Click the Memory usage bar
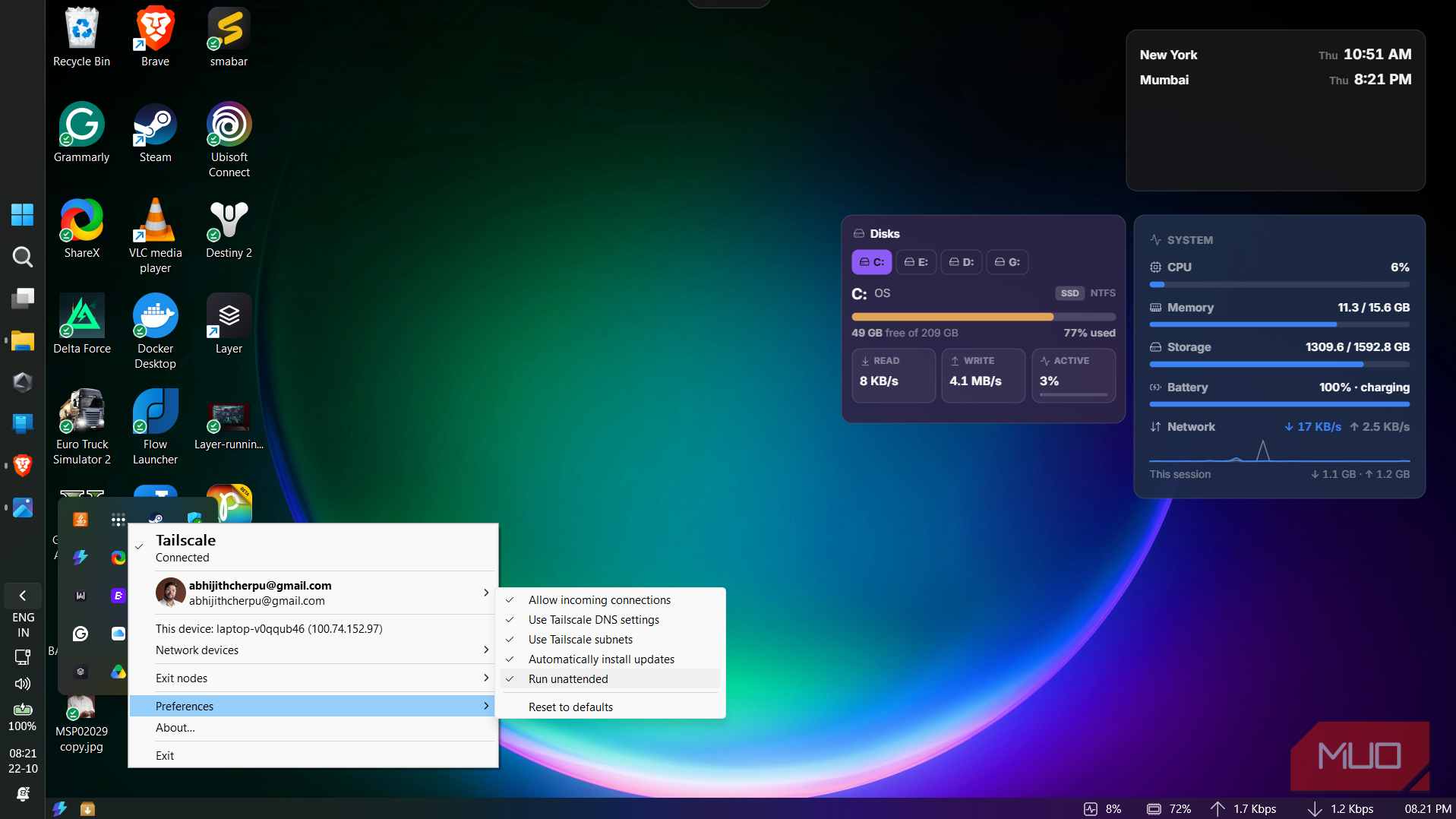Screen dimensions: 1456x819 1279,324
